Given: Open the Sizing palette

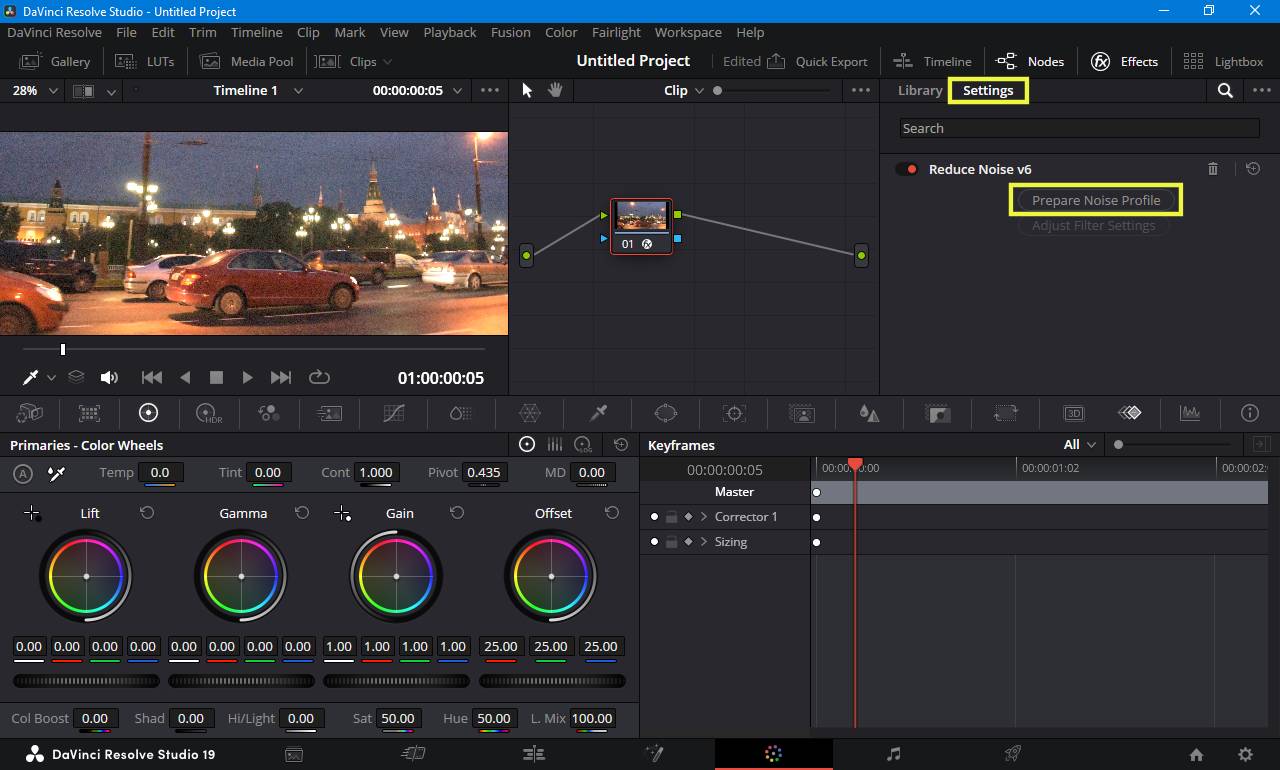Looking at the screenshot, I should (x=1005, y=413).
